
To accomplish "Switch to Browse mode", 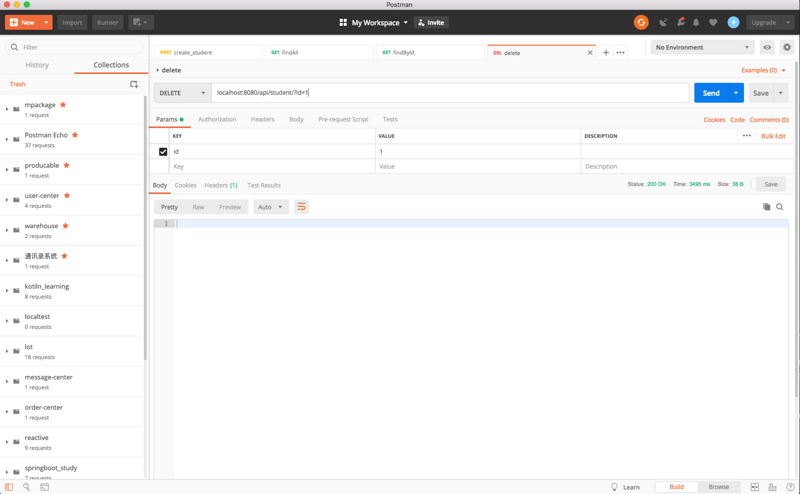I will (x=718, y=487).
